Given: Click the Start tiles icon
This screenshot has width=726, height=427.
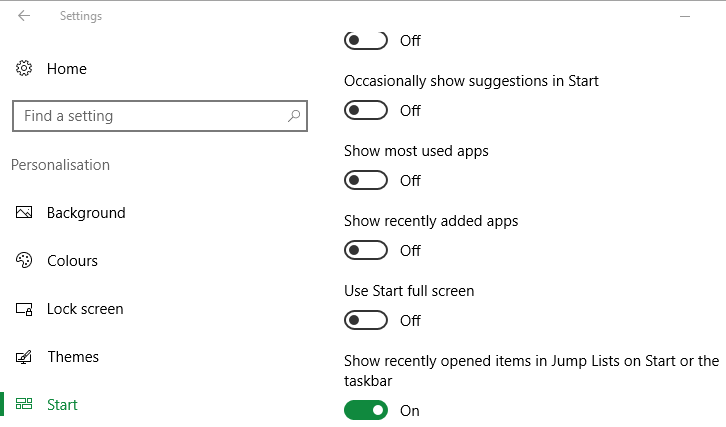Looking at the screenshot, I should coord(24,404).
